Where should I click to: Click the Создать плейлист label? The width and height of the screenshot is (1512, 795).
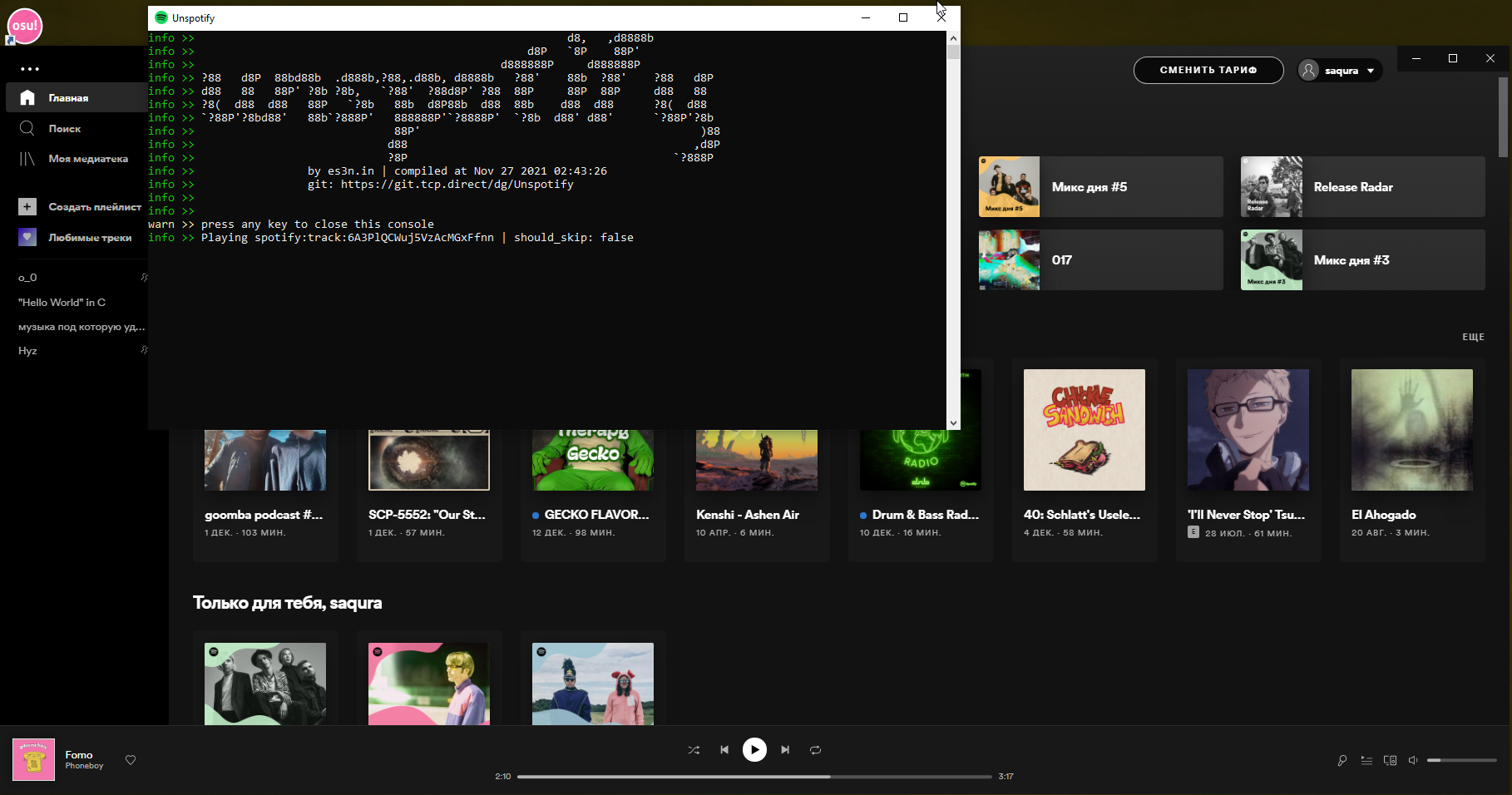pos(95,207)
